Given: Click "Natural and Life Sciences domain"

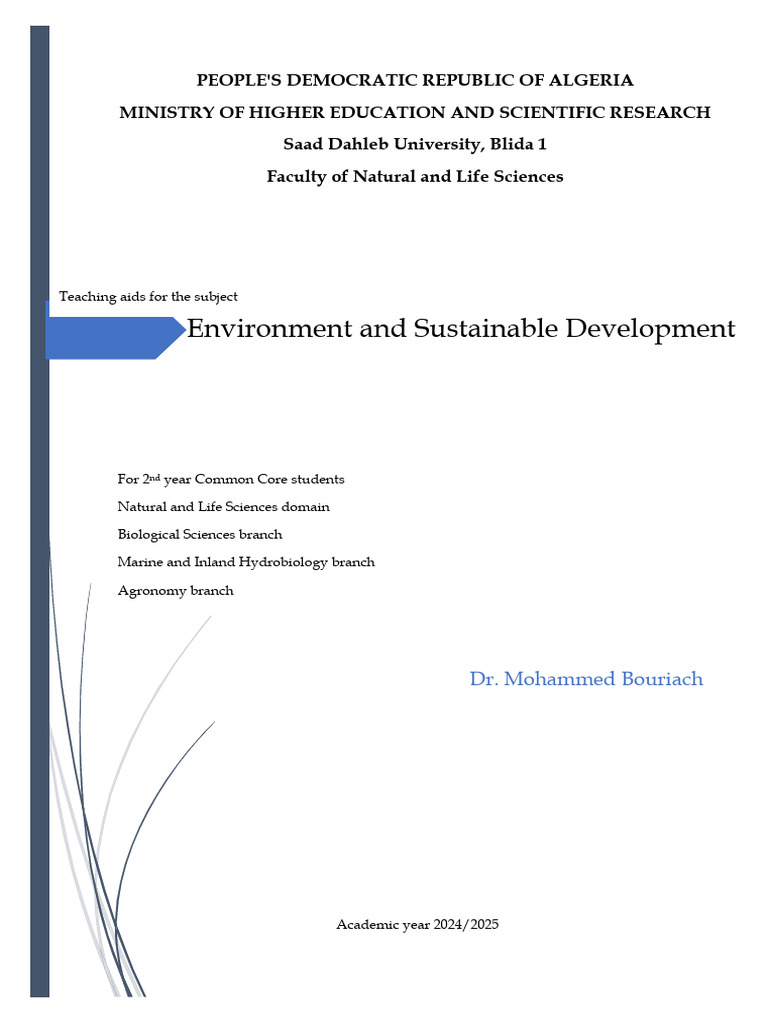Looking at the screenshot, I should click(223, 507).
